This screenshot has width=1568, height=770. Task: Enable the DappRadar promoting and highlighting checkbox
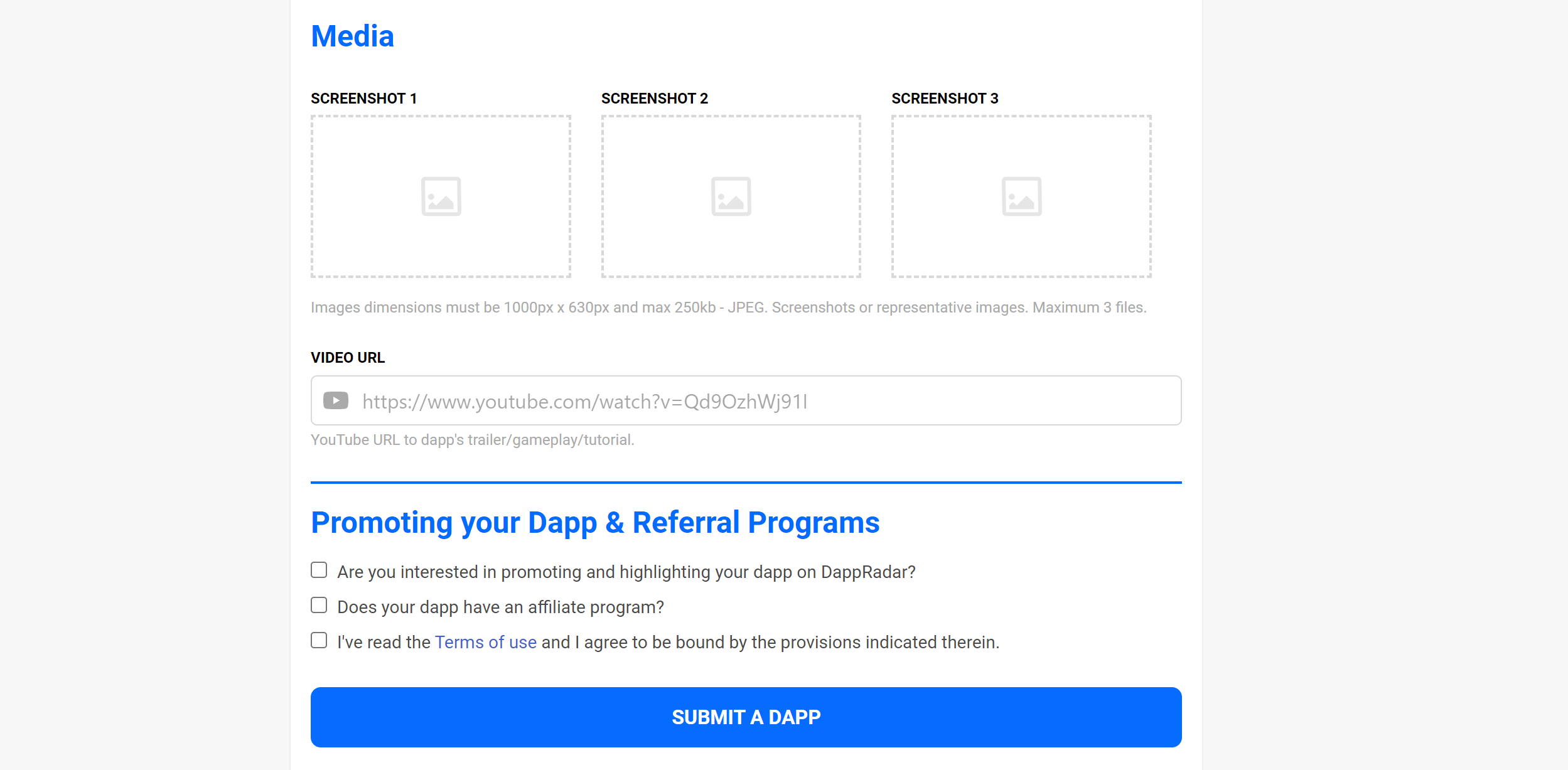click(319, 570)
